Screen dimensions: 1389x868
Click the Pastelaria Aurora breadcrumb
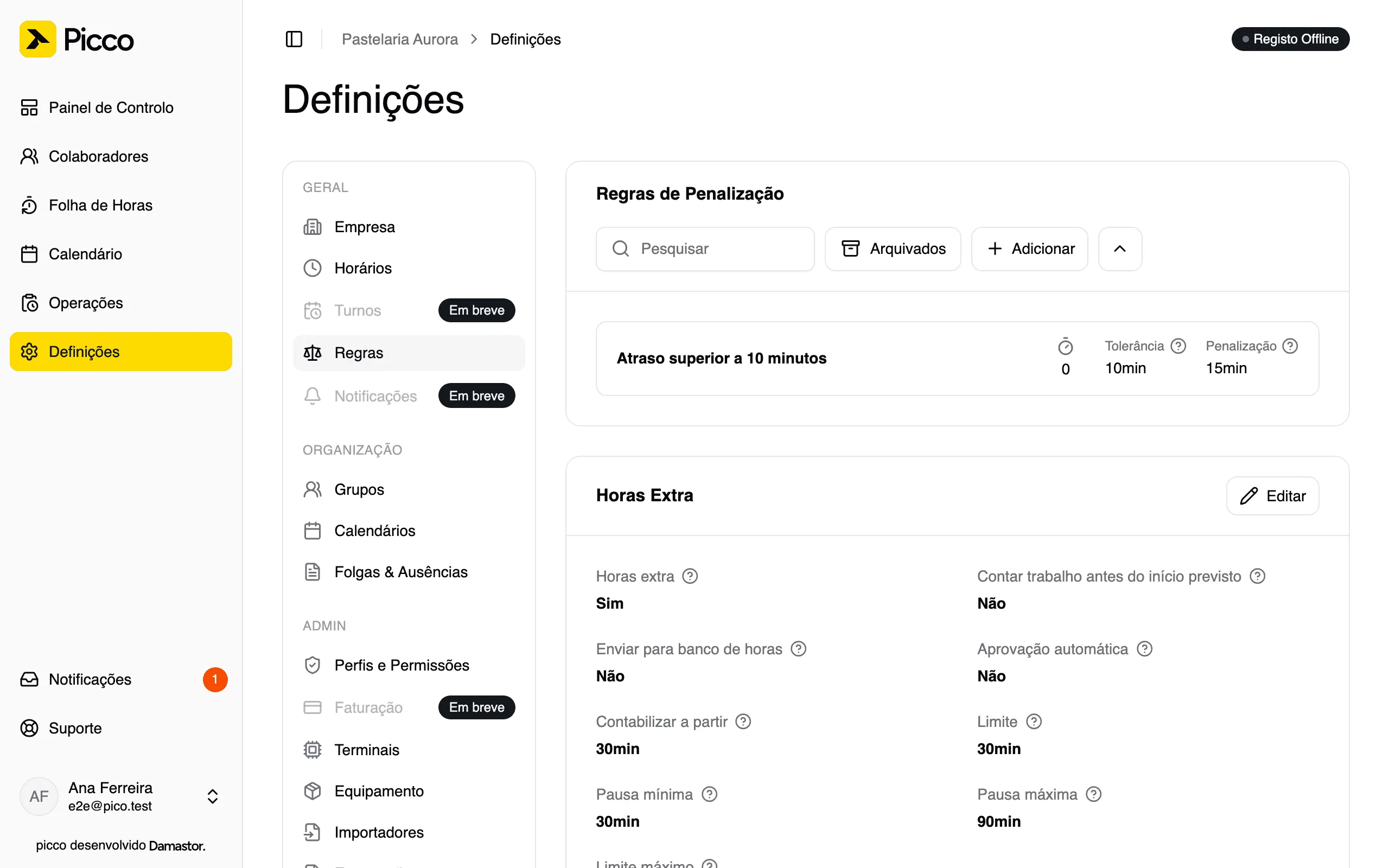click(x=400, y=39)
